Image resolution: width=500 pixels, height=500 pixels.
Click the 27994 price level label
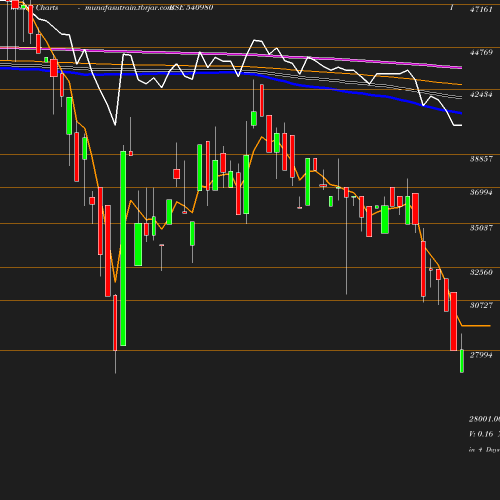[x=481, y=355]
